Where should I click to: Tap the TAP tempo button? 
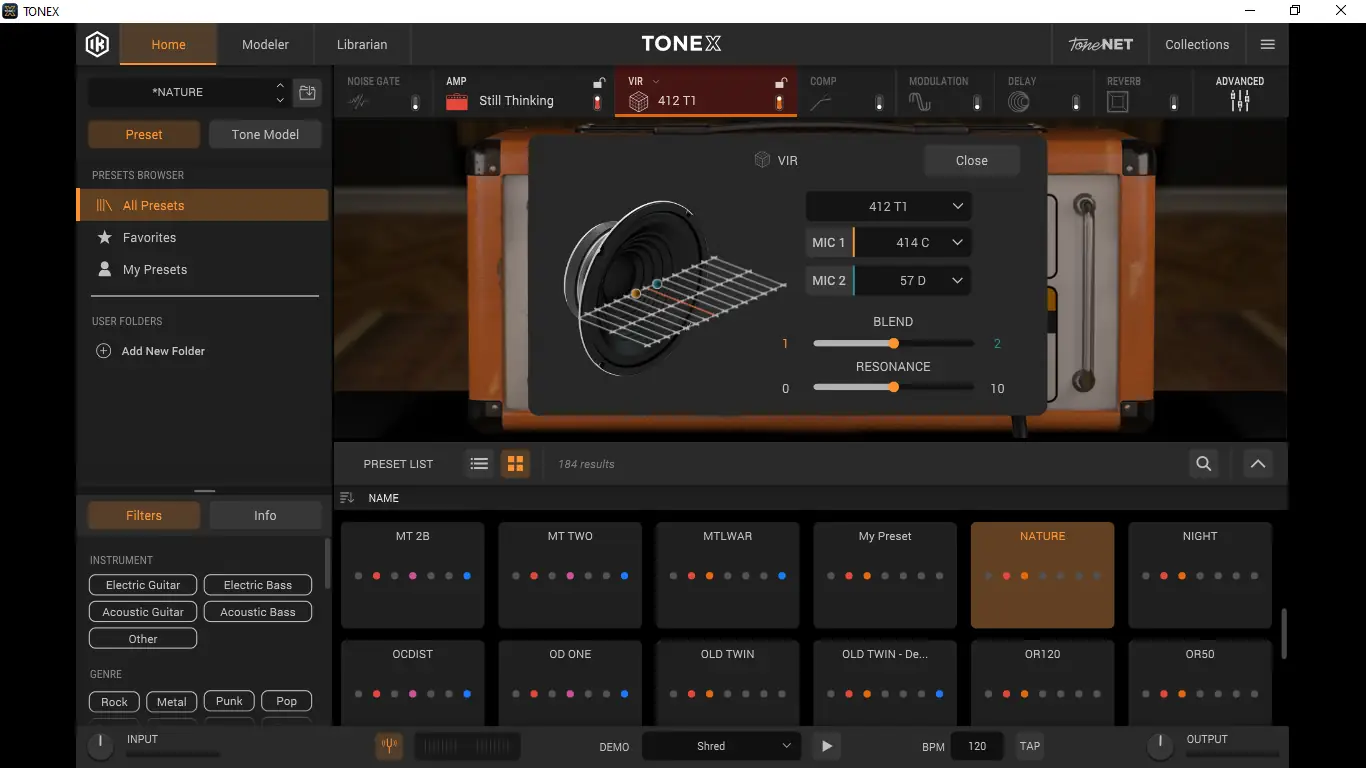click(1030, 746)
